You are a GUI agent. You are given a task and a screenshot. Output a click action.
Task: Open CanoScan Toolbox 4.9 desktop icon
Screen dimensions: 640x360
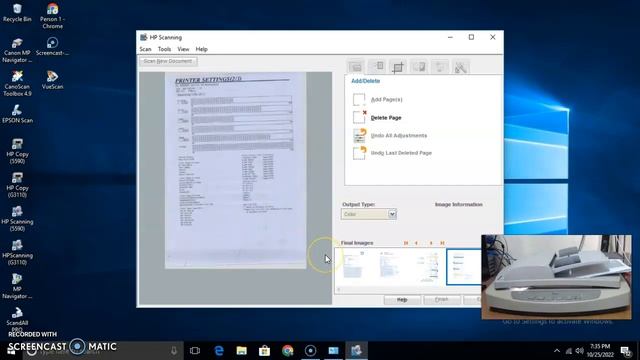[x=17, y=84]
